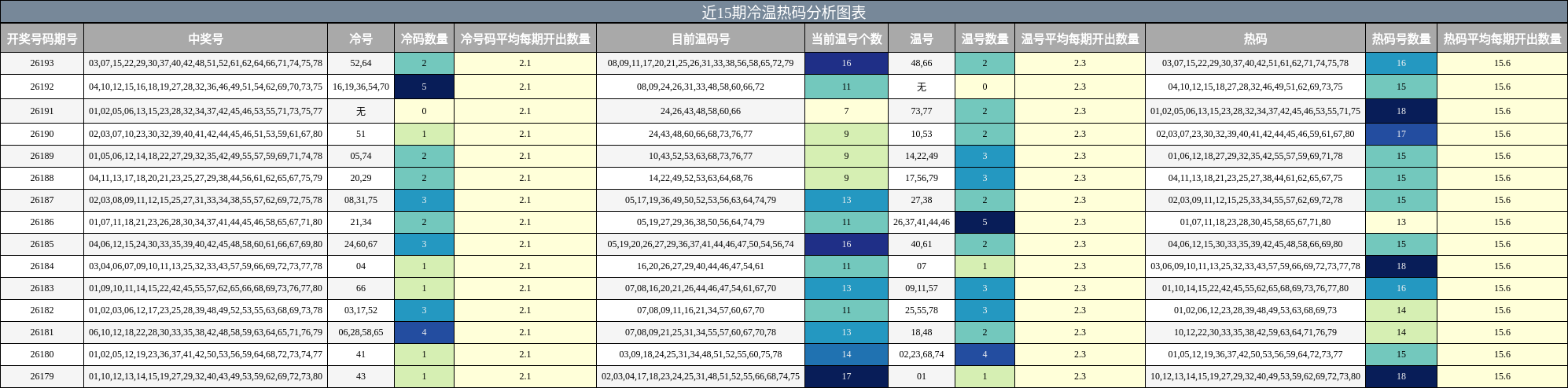Select warm numbers cell 26,37,41,44,46
This screenshot has width=1568, height=388.
pyautogui.click(x=921, y=222)
